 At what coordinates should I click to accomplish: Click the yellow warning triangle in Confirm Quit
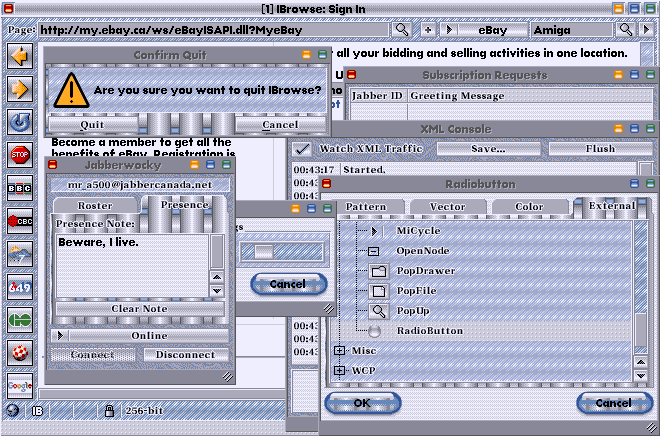tap(72, 90)
